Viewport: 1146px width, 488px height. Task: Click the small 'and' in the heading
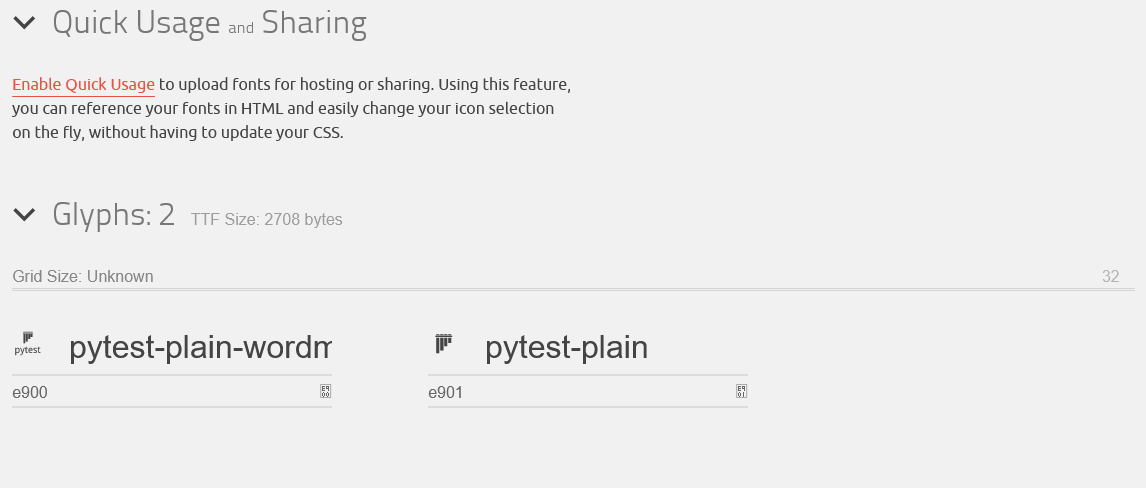241,29
